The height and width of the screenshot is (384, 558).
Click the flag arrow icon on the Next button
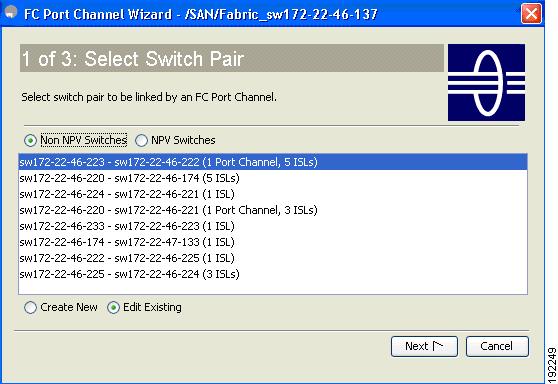(x=438, y=346)
